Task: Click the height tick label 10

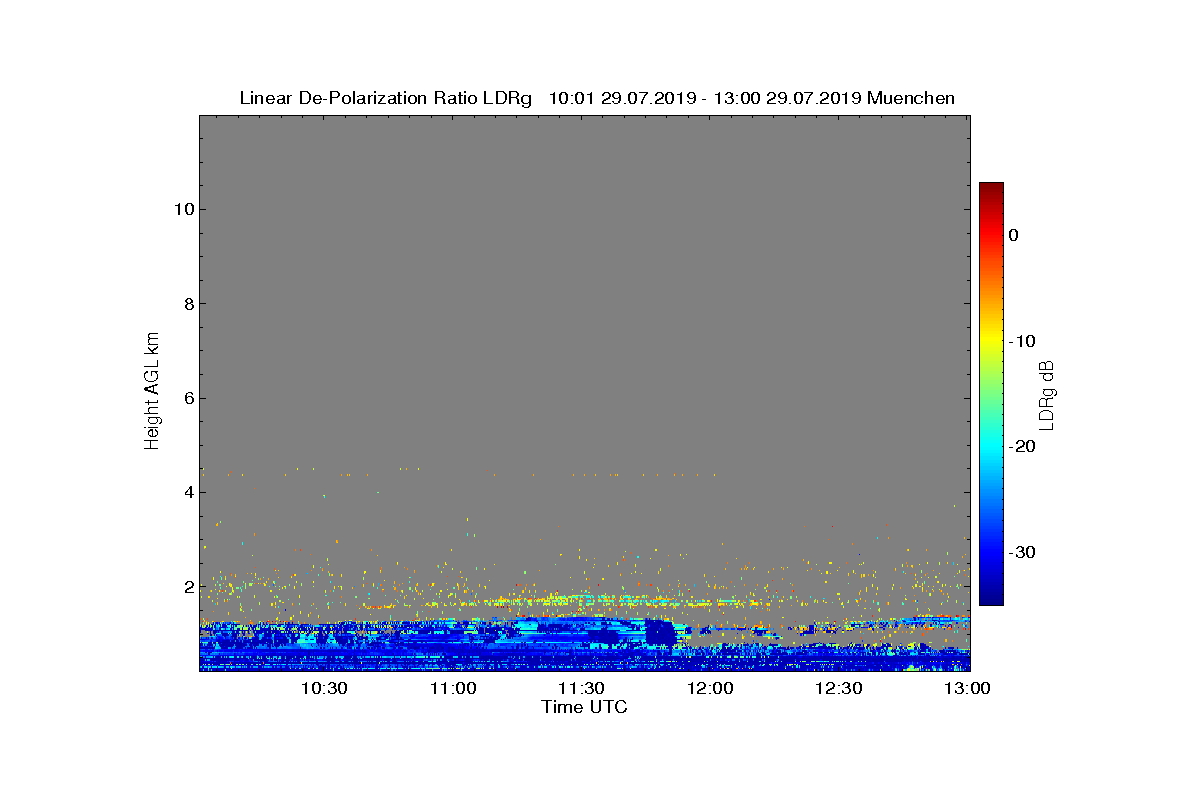Action: click(182, 209)
